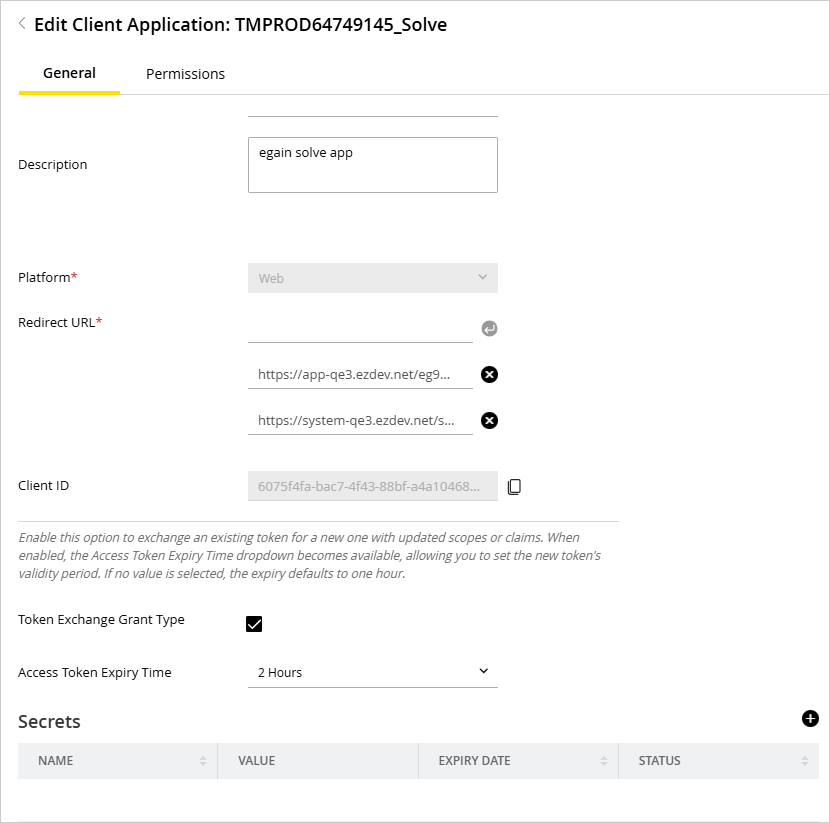The image size is (830, 823).
Task: Click into the Description text area
Action: click(x=372, y=165)
